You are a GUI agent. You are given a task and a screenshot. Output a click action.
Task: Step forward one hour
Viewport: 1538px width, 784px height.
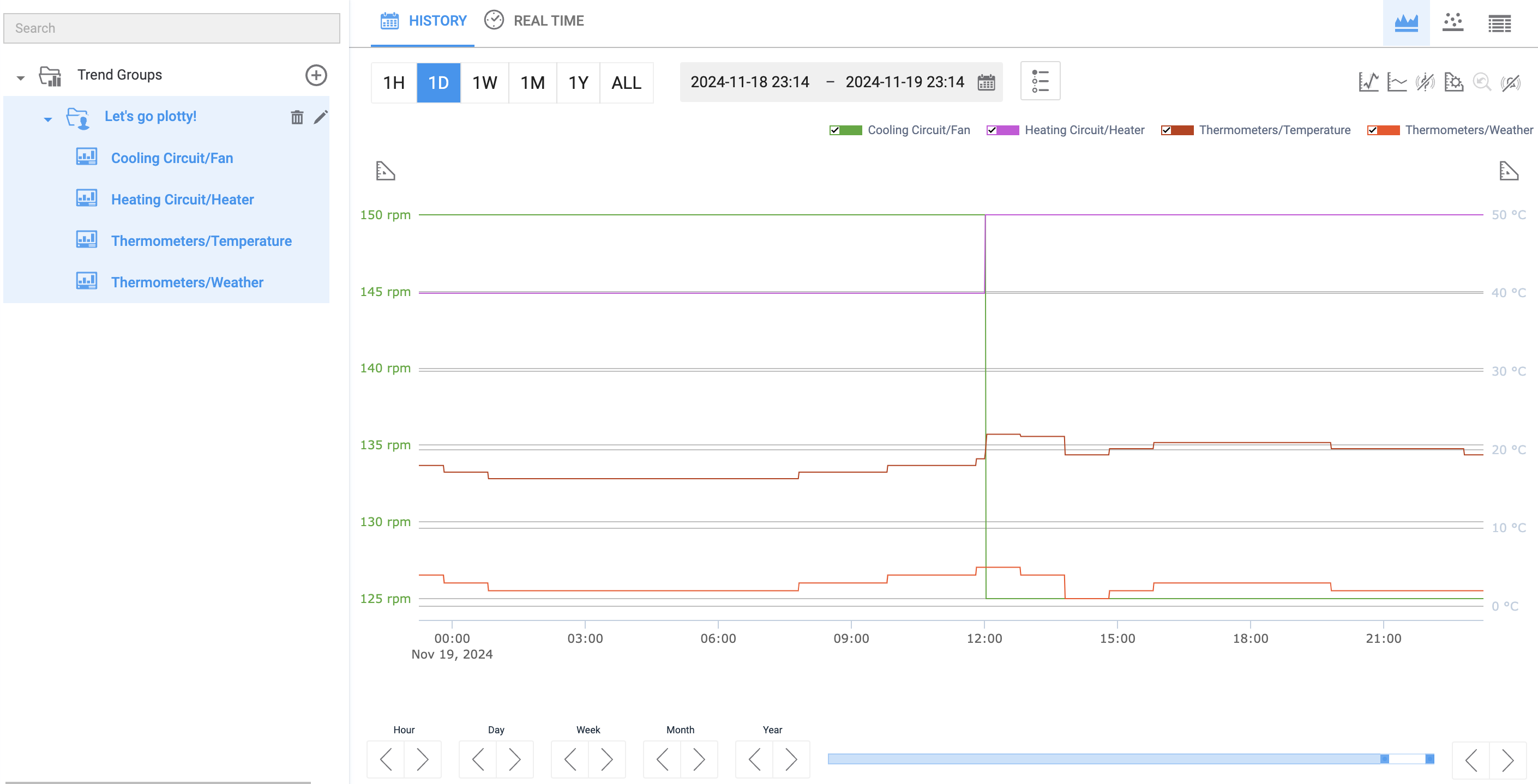(423, 759)
